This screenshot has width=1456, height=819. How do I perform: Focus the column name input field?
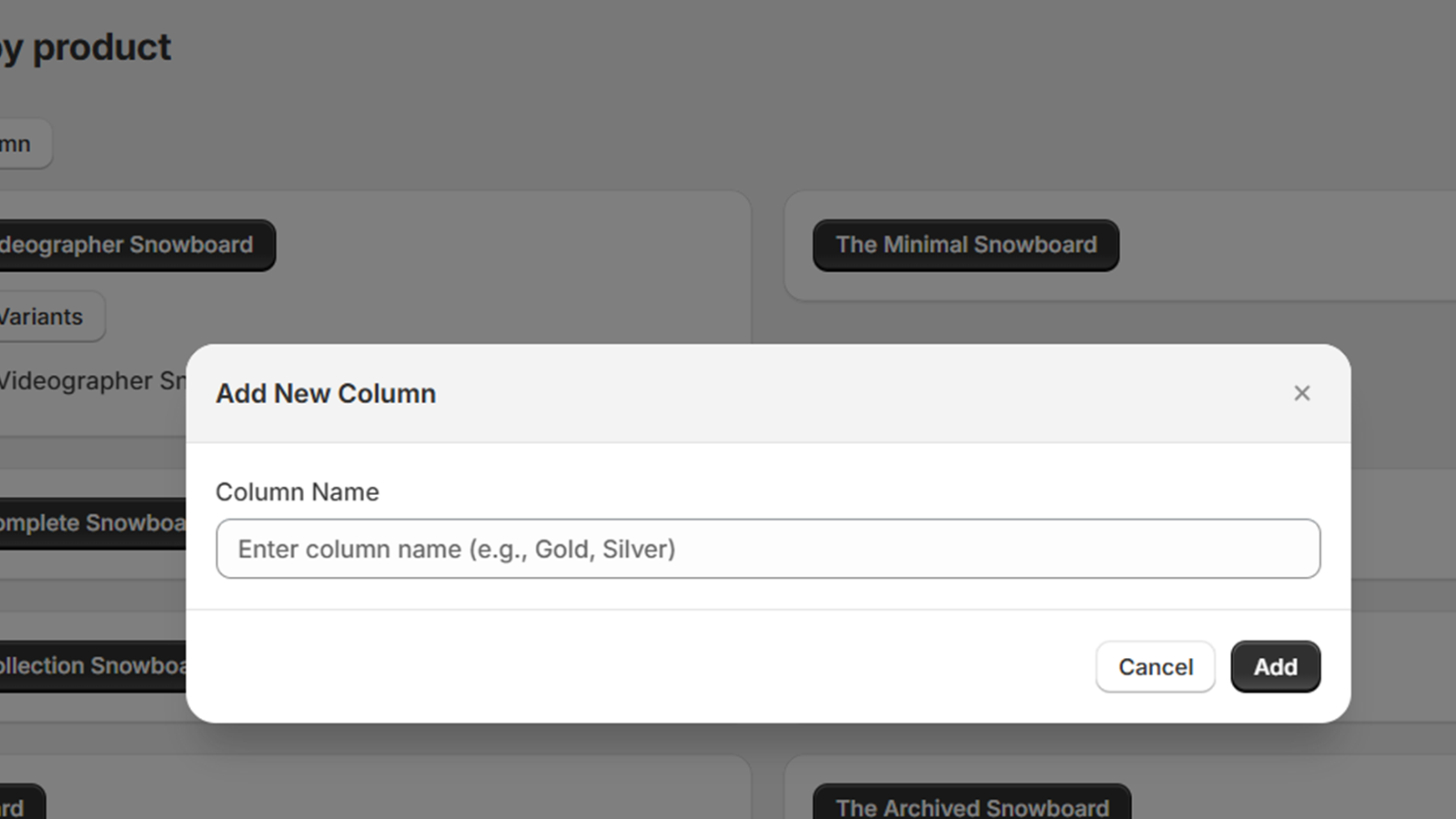pyautogui.click(x=769, y=549)
